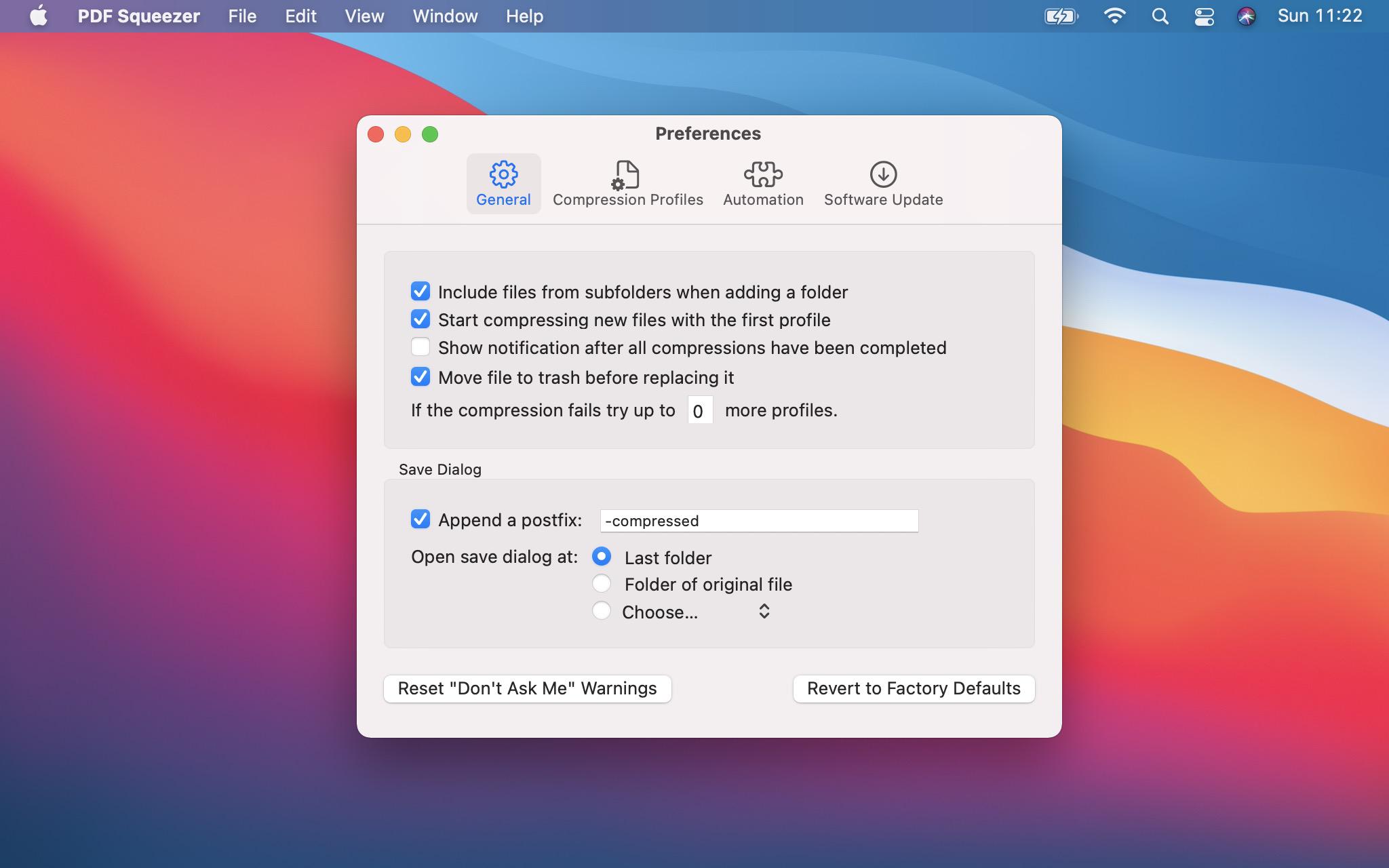Viewport: 1389px width, 868px height.
Task: Switch to Compression Profiles tab
Action: click(x=627, y=184)
